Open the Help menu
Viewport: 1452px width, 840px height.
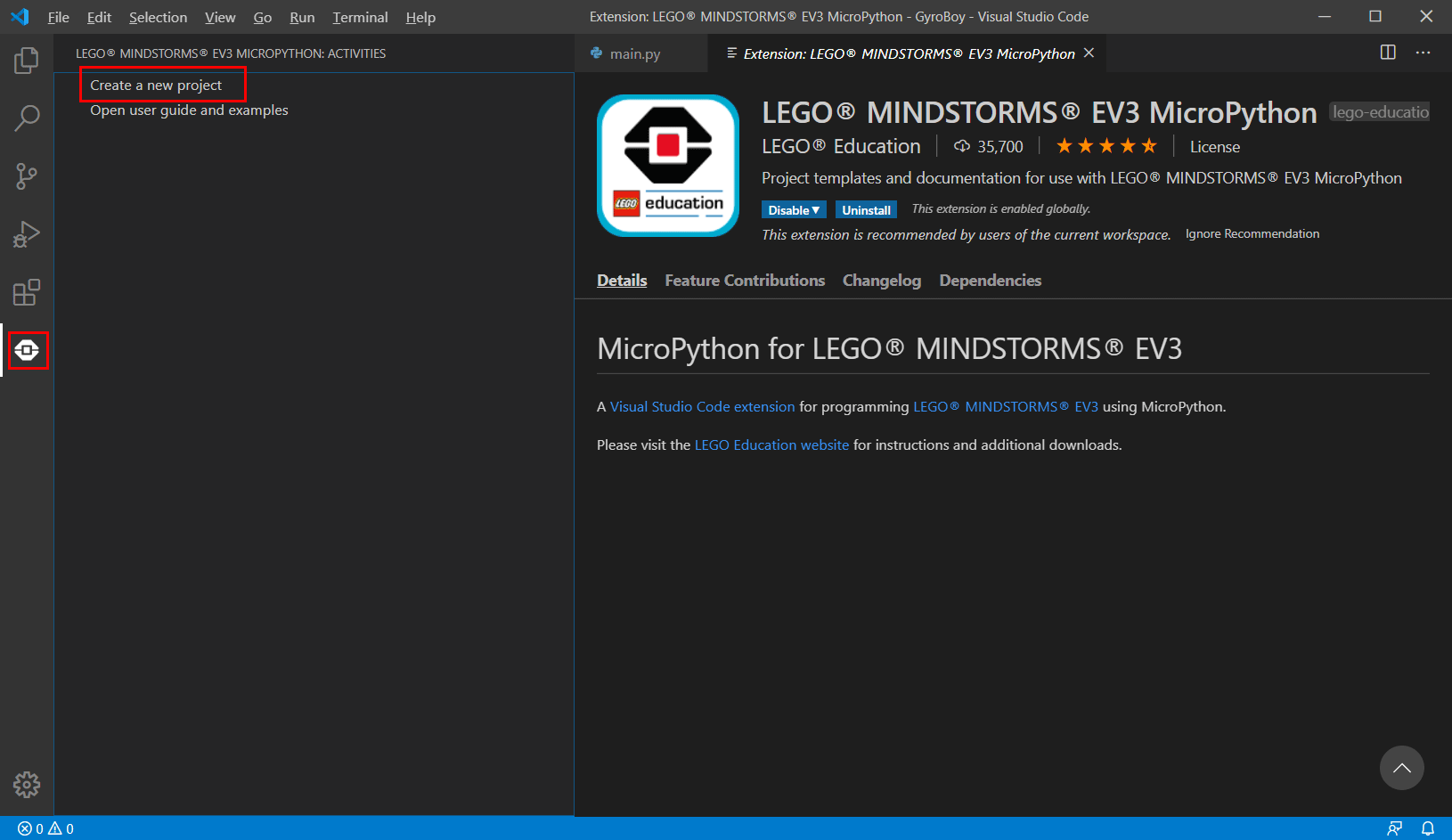(420, 17)
